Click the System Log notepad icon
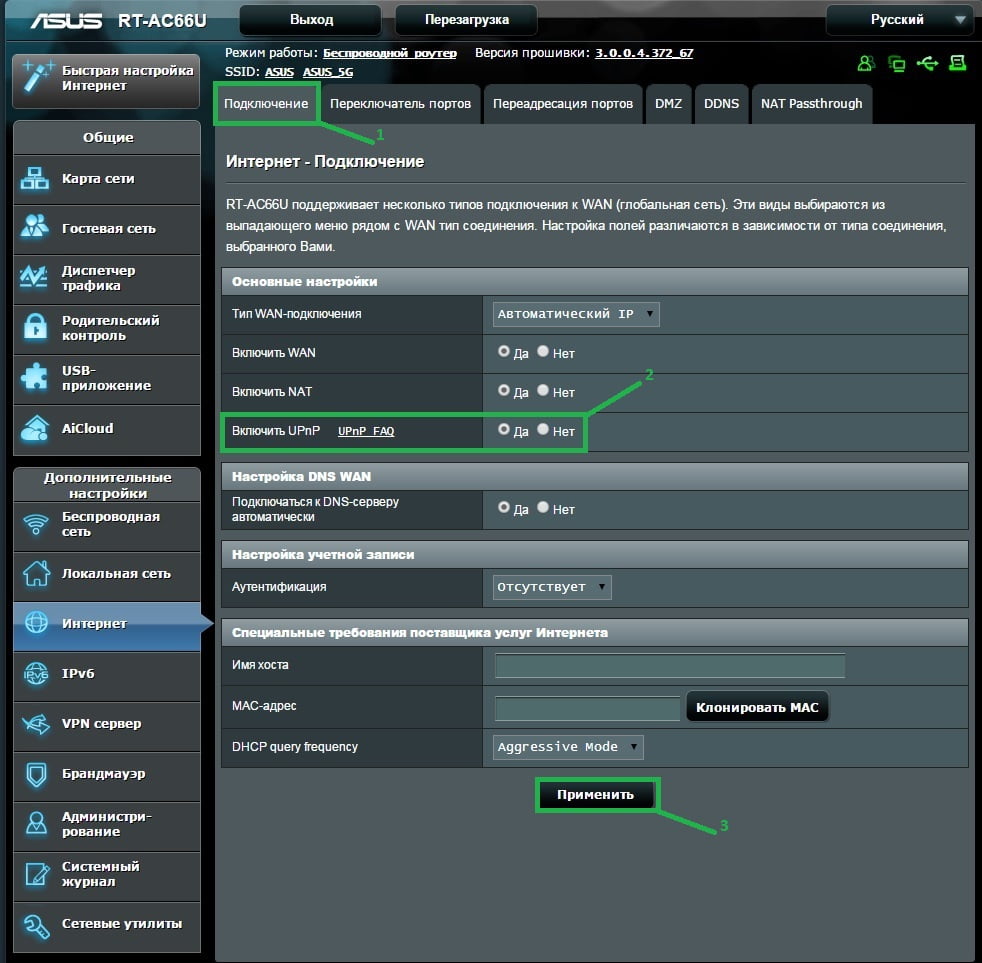The width and height of the screenshot is (982, 963). point(36,874)
